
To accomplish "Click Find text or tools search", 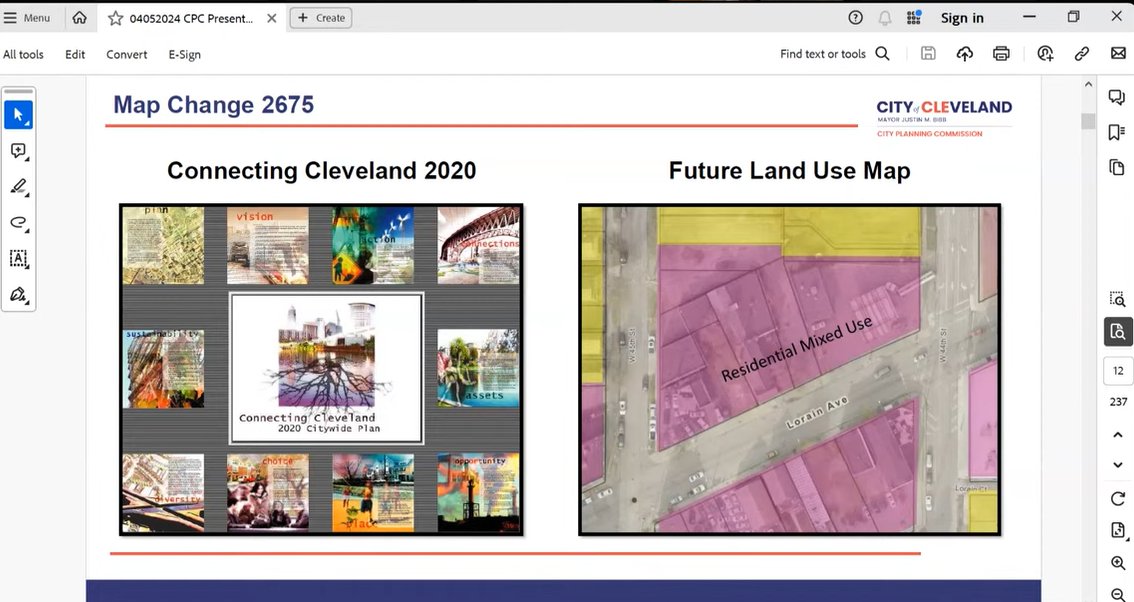I will tap(822, 54).
